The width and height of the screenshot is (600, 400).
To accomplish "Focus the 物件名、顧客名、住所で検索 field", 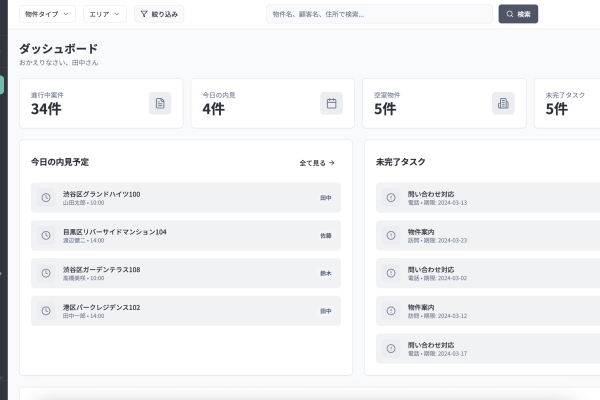I will click(x=379, y=14).
